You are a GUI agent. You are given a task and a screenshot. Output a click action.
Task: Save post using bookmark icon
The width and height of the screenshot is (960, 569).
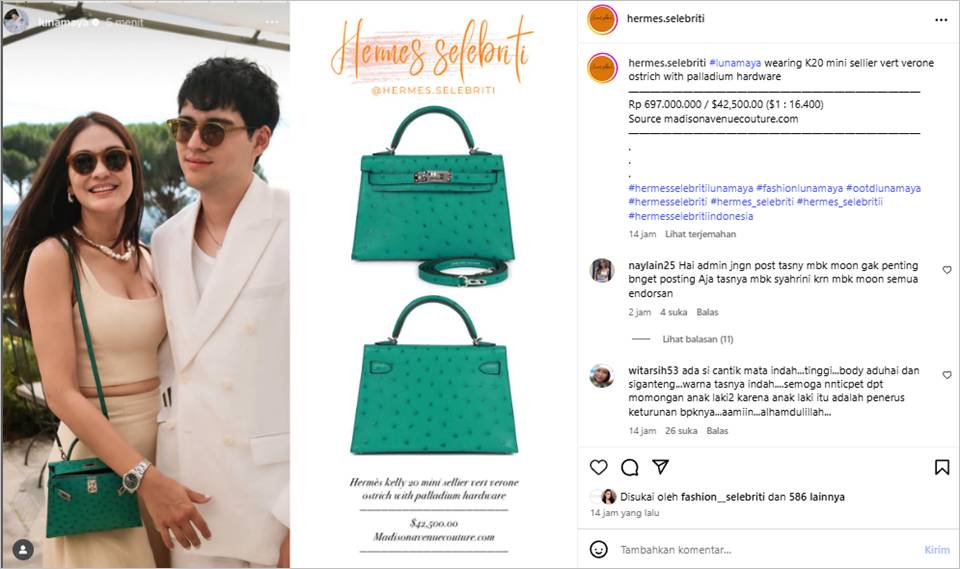pos(942,467)
